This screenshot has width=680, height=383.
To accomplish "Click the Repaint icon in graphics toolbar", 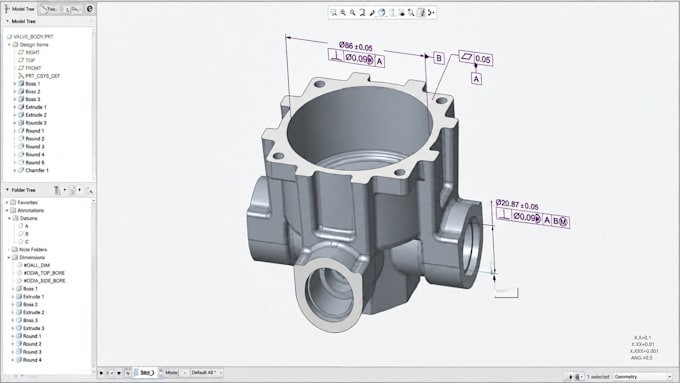I will 362,13.
